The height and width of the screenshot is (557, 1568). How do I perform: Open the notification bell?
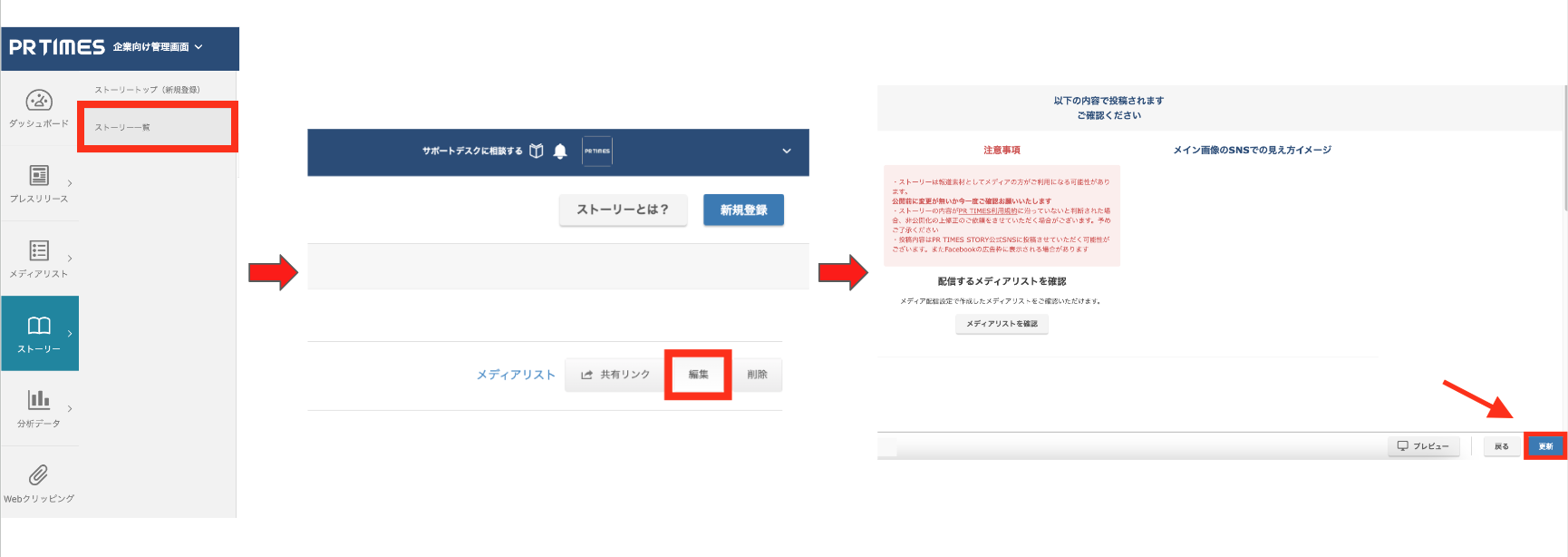click(x=560, y=151)
